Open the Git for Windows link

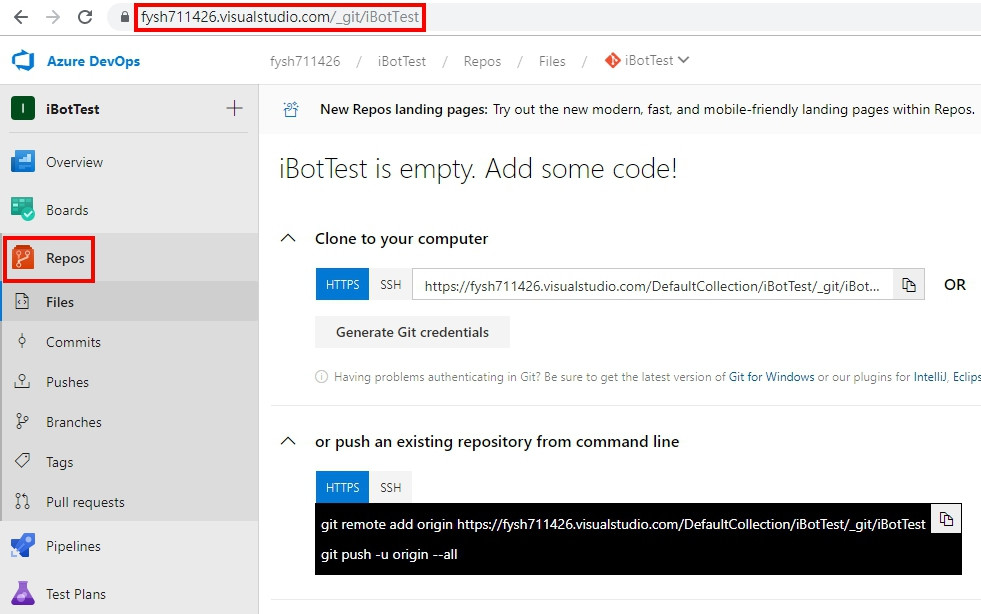(771, 377)
